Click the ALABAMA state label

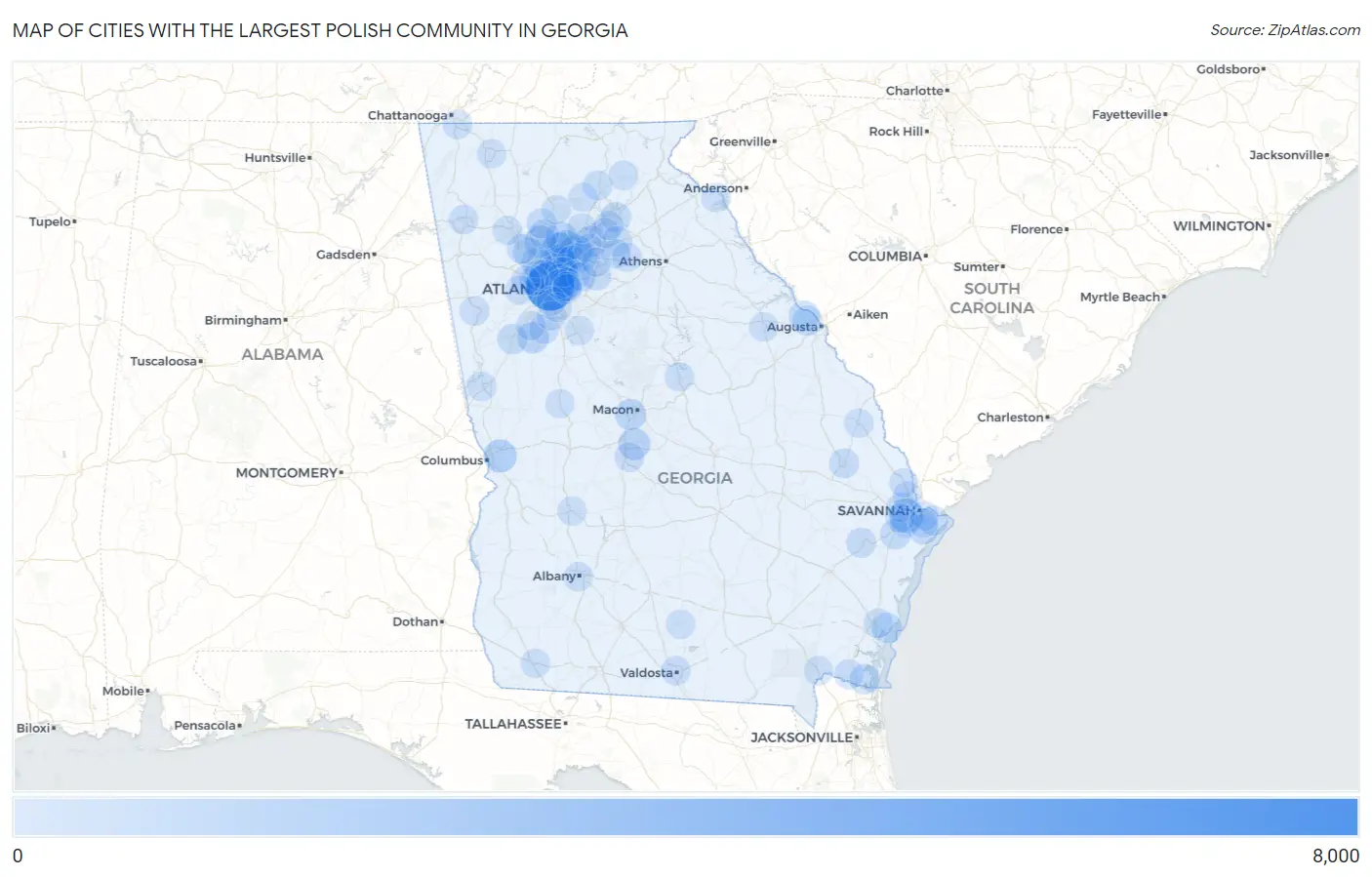click(282, 354)
